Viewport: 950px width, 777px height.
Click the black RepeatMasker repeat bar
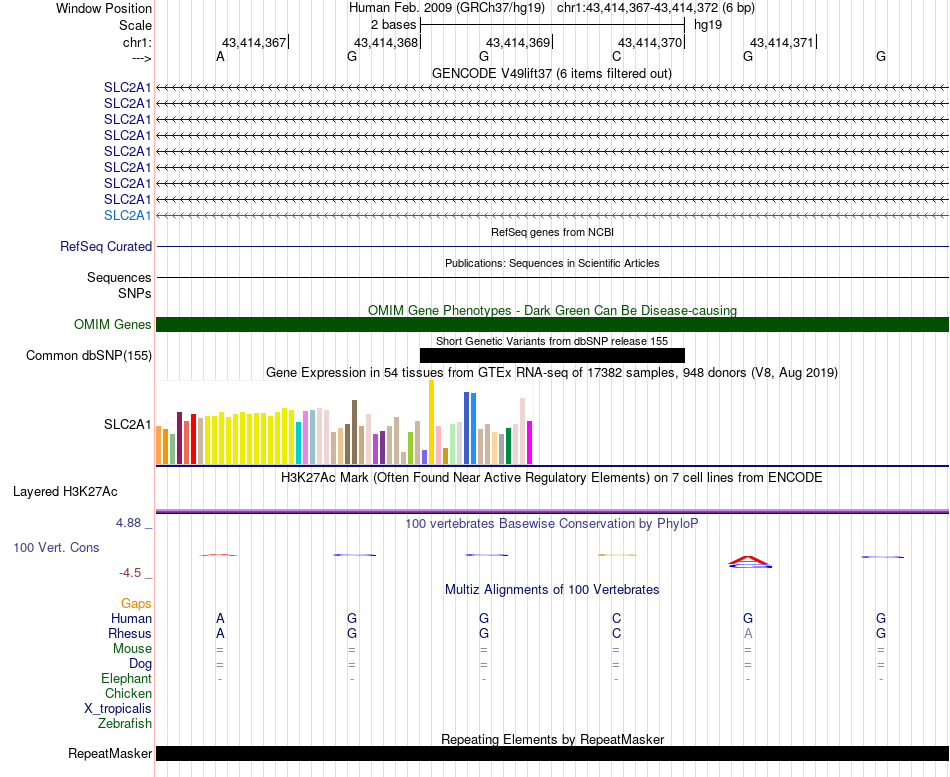coord(553,753)
